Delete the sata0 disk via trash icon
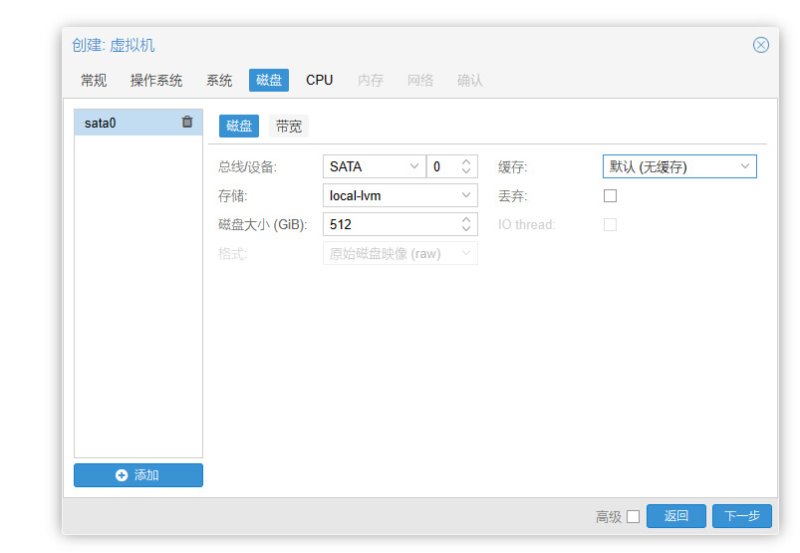This screenshot has height=553, width=800. pyautogui.click(x=187, y=122)
